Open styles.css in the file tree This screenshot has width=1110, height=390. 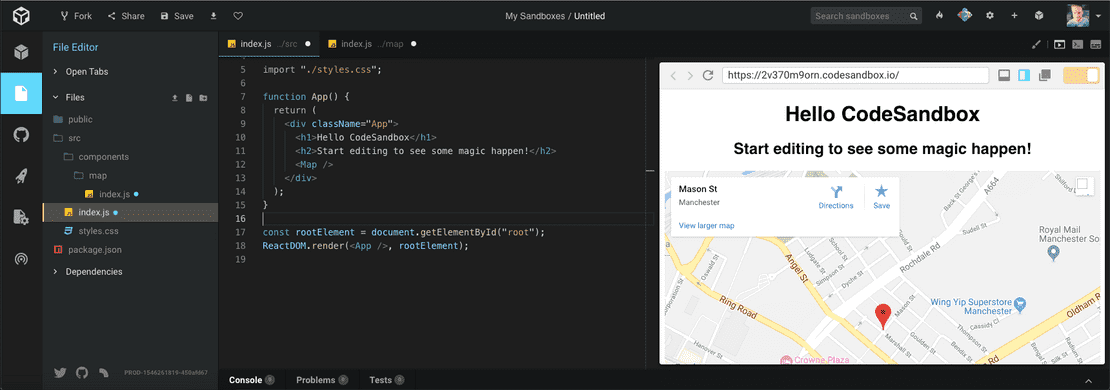130,231
